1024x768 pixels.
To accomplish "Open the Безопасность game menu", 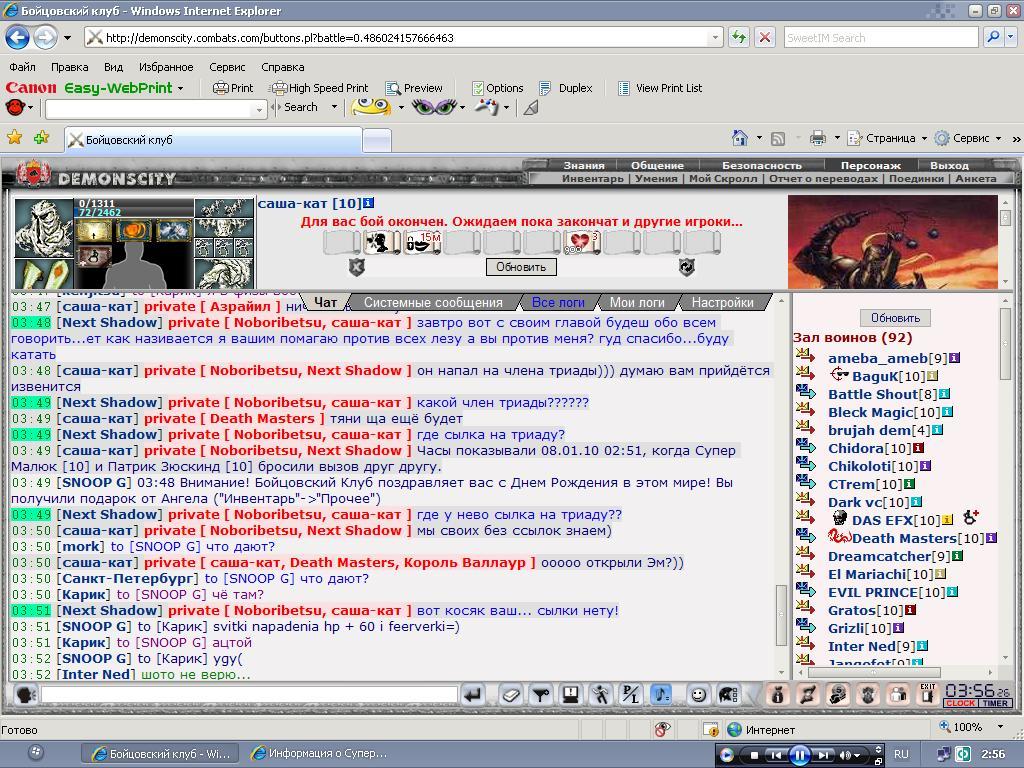I will [761, 165].
